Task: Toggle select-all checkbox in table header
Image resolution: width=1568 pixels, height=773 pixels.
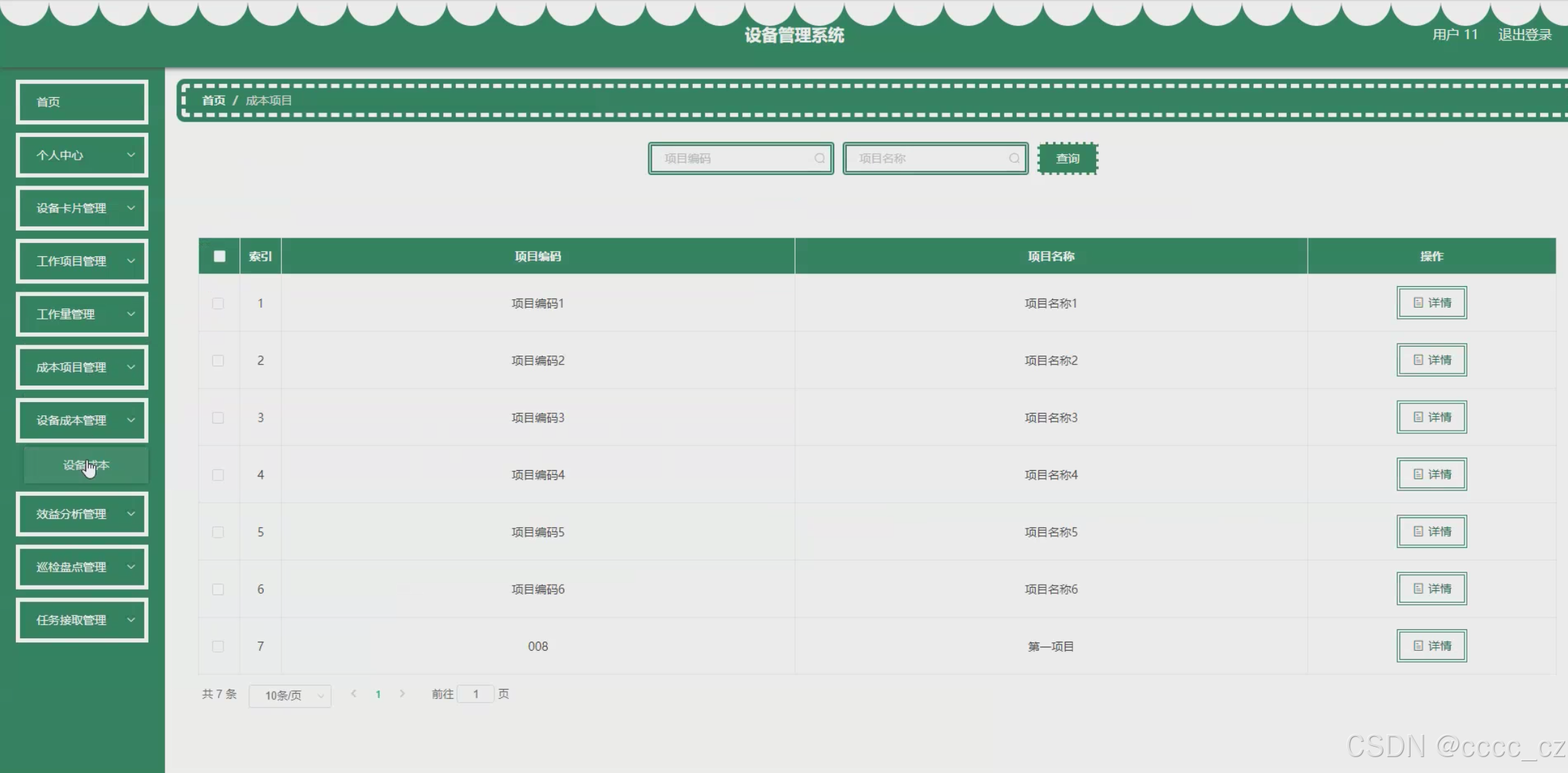Action: [219, 256]
